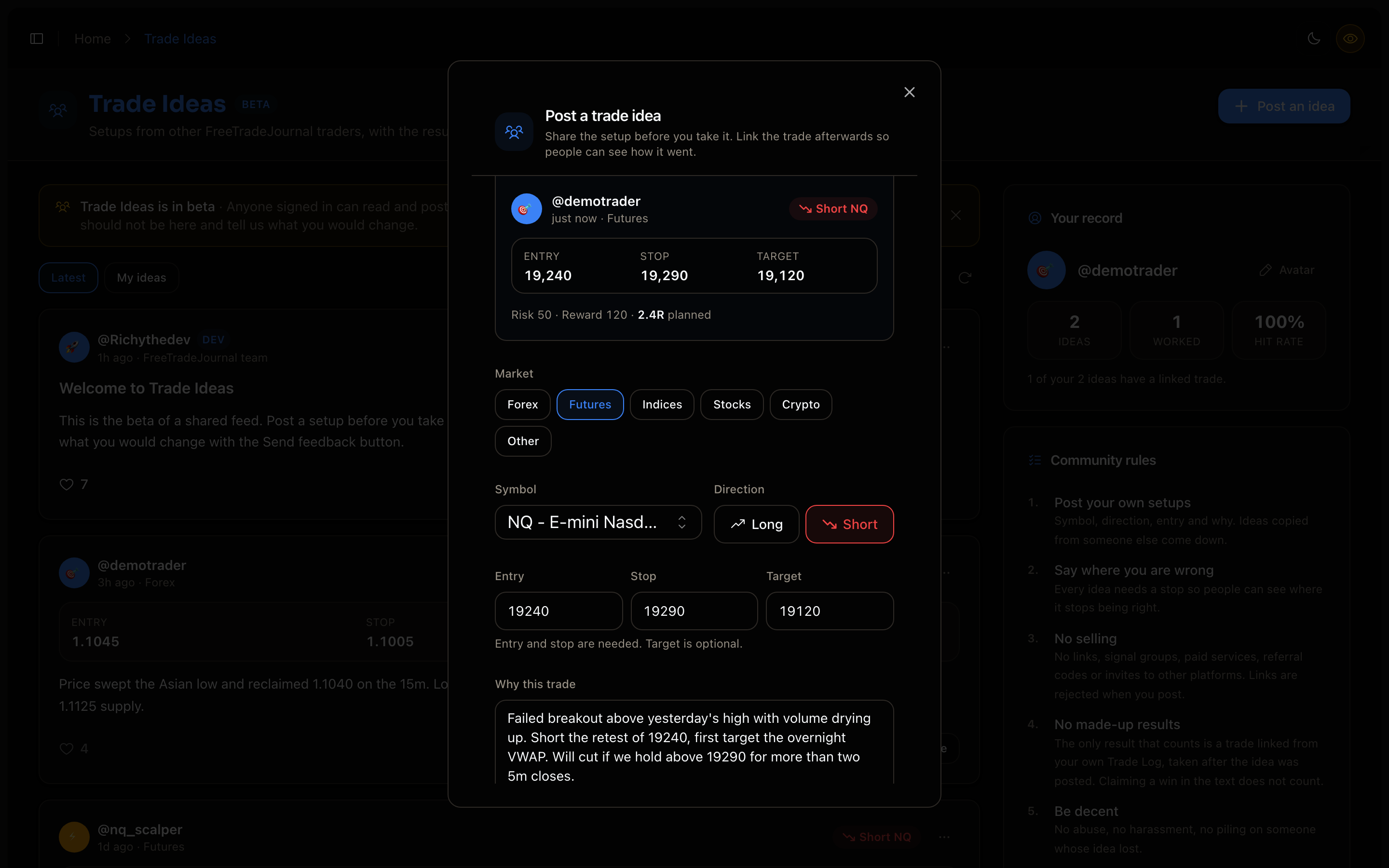Select the Indices market chip
This screenshot has height=868, width=1389.
point(662,405)
